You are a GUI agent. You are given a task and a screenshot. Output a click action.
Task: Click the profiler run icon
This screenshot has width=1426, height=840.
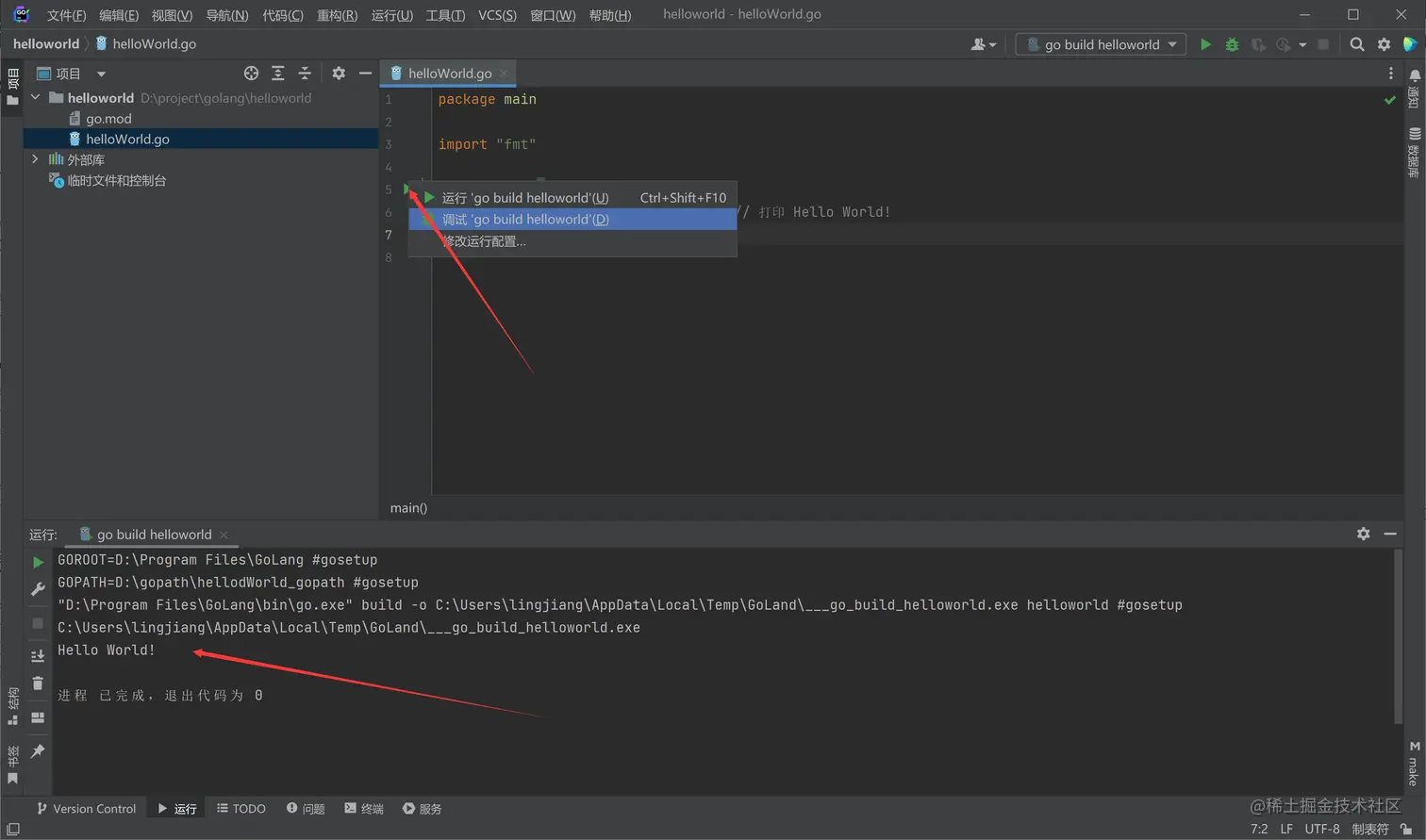[1284, 44]
